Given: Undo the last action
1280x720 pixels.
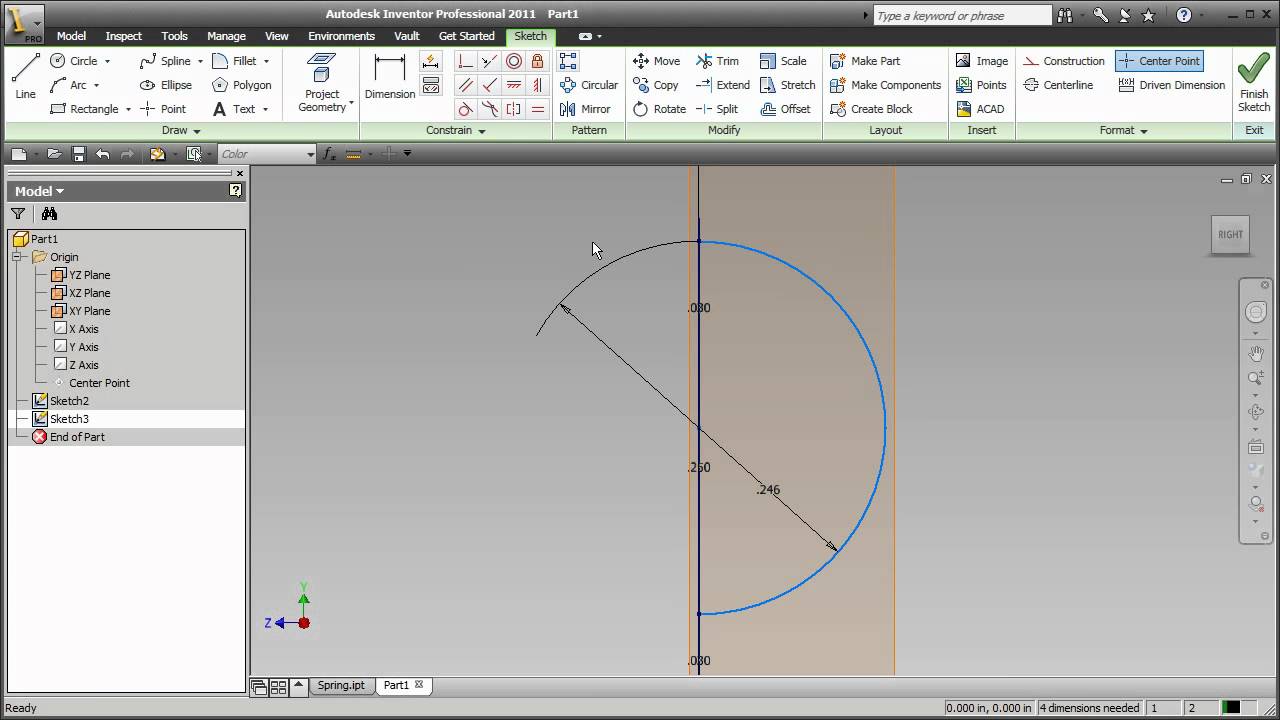Looking at the screenshot, I should pyautogui.click(x=103, y=154).
